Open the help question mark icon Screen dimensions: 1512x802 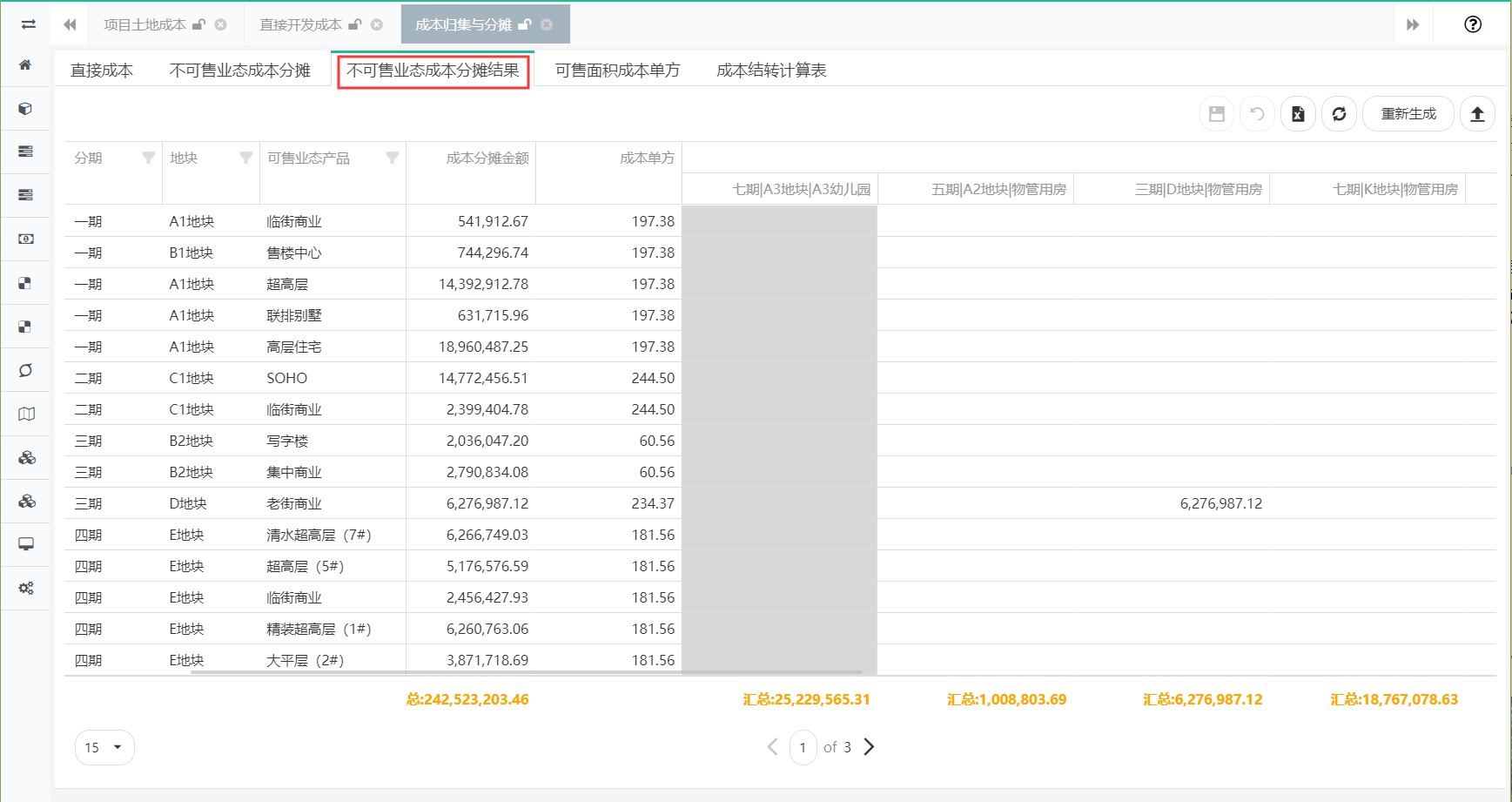(x=1472, y=24)
